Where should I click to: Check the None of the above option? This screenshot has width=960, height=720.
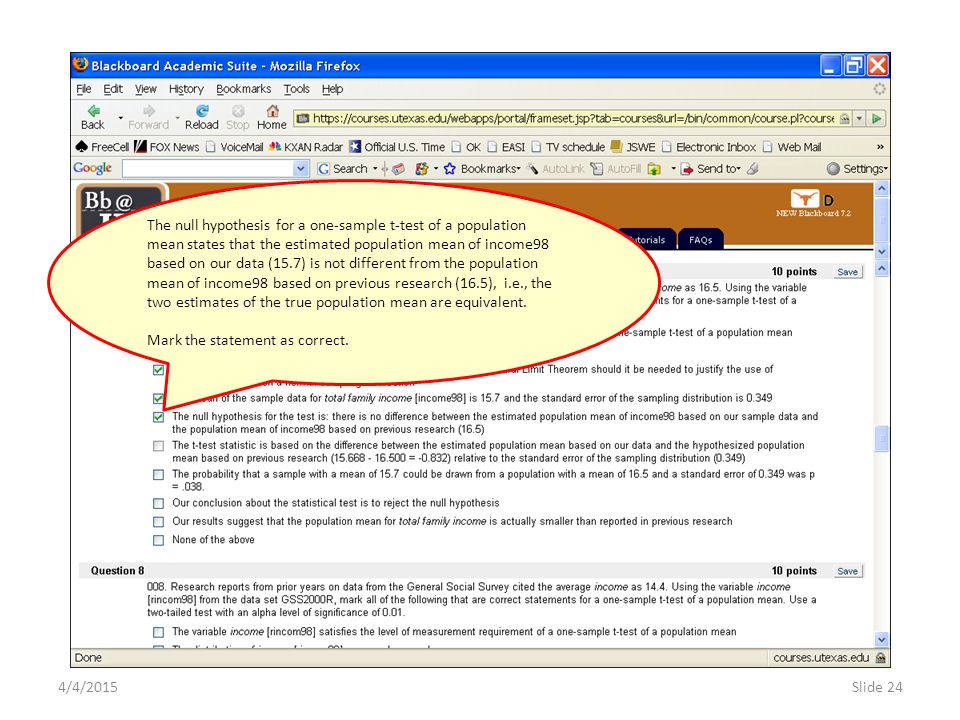159,540
